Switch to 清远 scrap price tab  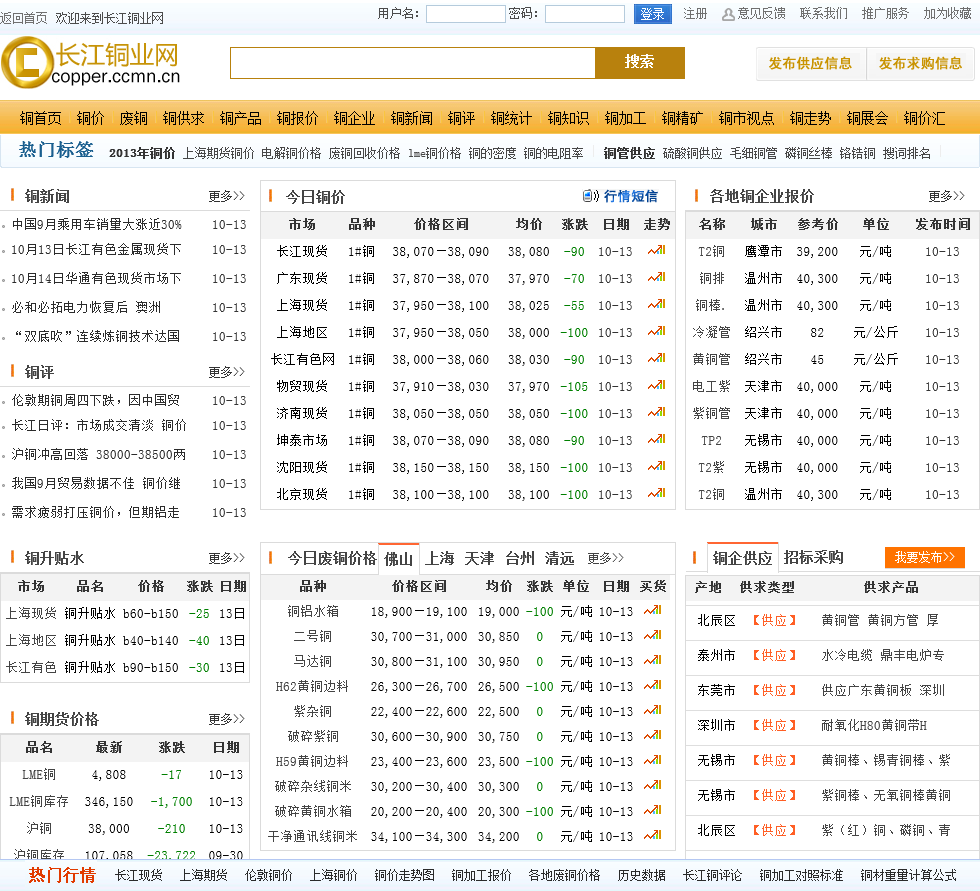(x=559, y=558)
